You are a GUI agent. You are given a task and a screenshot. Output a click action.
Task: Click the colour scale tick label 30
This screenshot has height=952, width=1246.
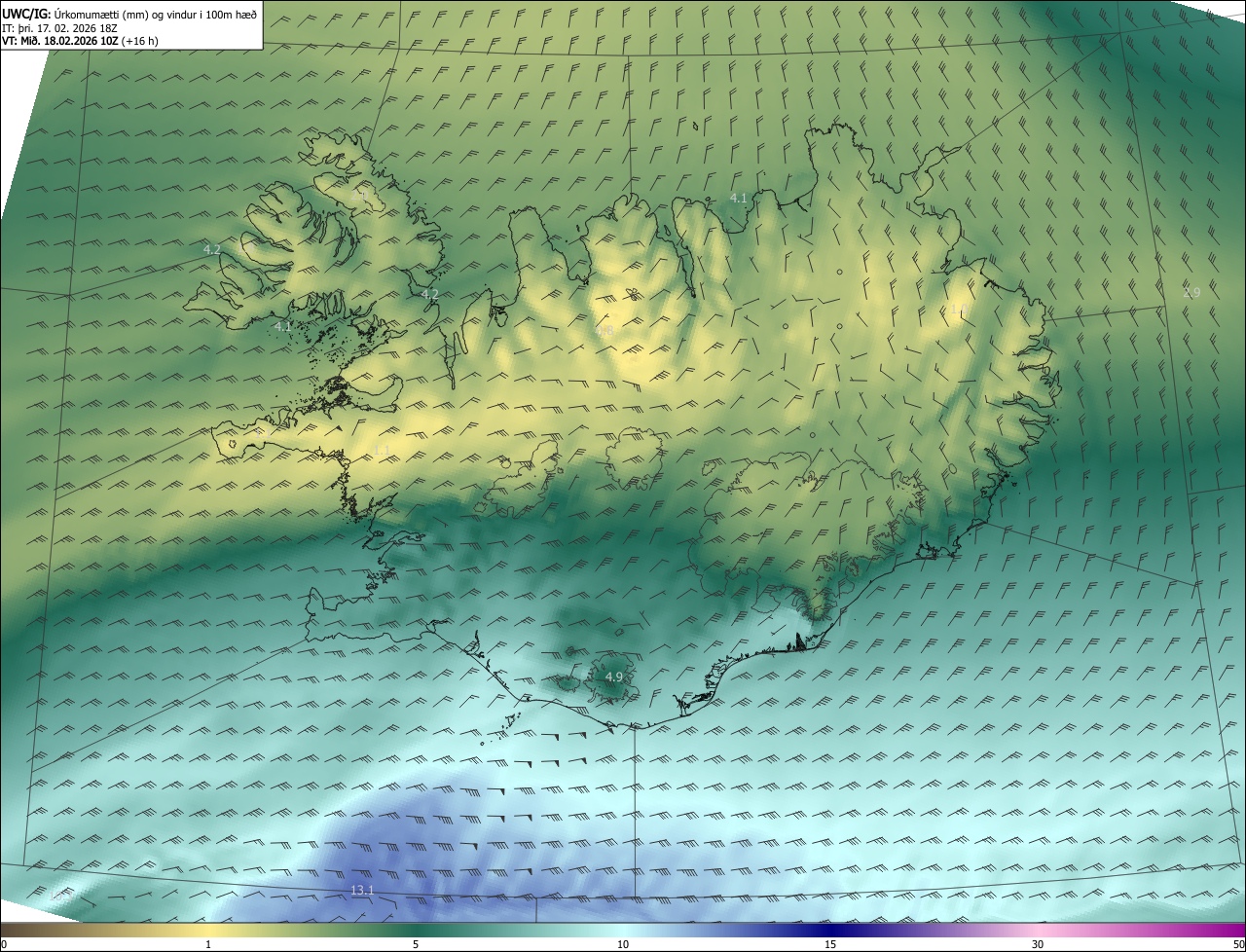pos(1038,944)
